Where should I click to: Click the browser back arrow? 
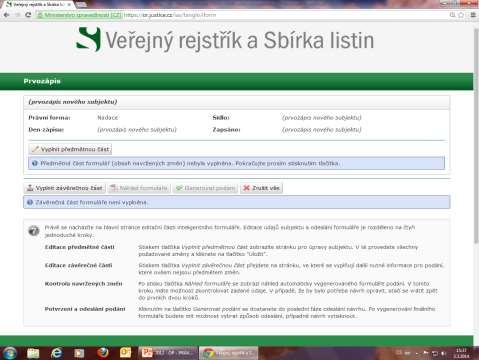pos(6,15)
